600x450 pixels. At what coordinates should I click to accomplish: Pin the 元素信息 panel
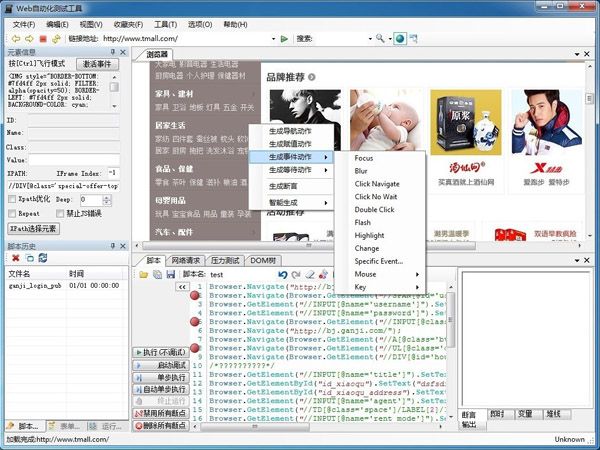(x=113, y=52)
